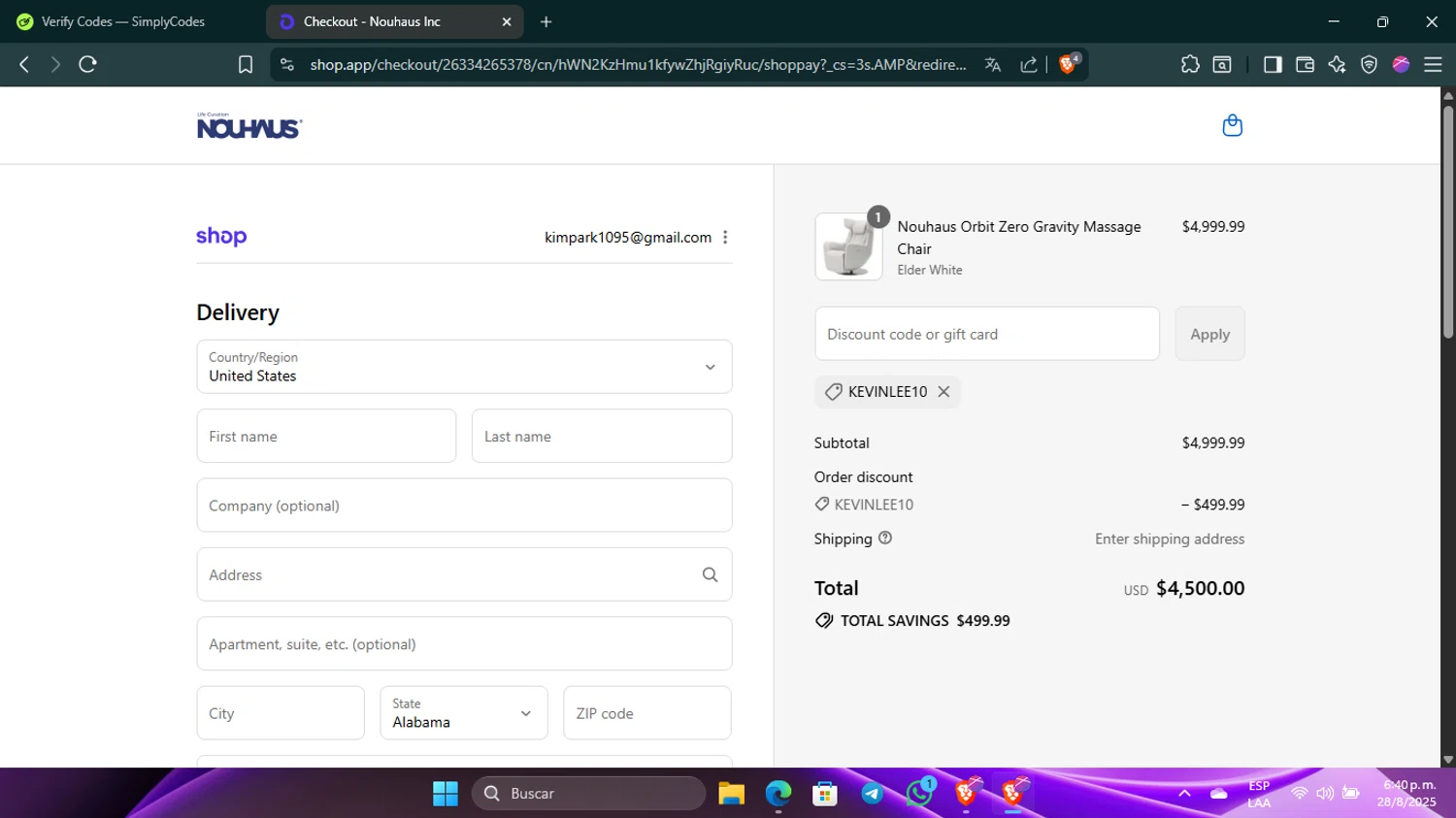1456x818 pixels.
Task: Show hidden system tray icons
Action: tap(1184, 794)
